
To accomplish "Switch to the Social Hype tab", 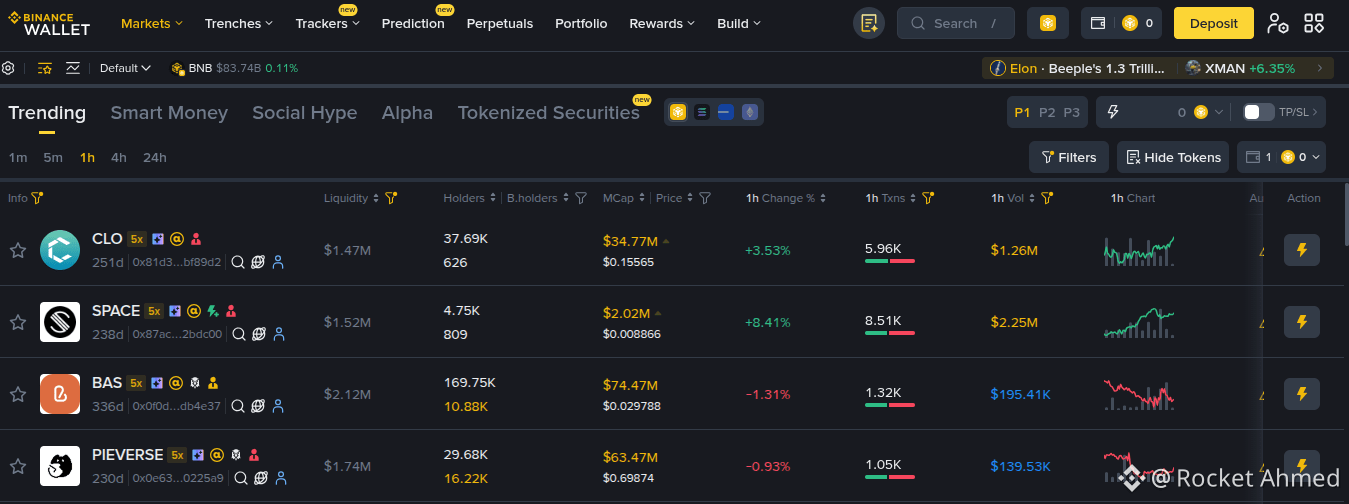I will pos(304,113).
